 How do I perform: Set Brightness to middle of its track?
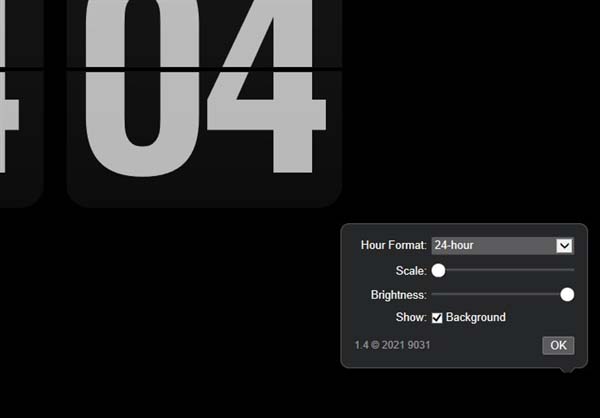point(503,294)
